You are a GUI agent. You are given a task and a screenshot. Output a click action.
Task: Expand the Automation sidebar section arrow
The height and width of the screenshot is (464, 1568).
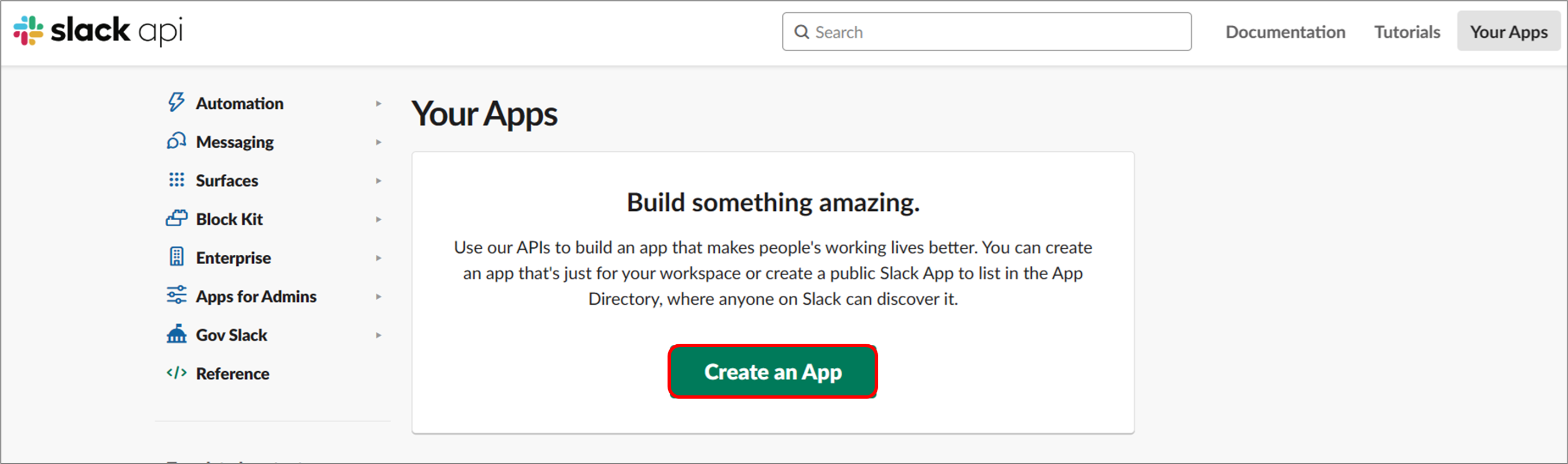379,103
